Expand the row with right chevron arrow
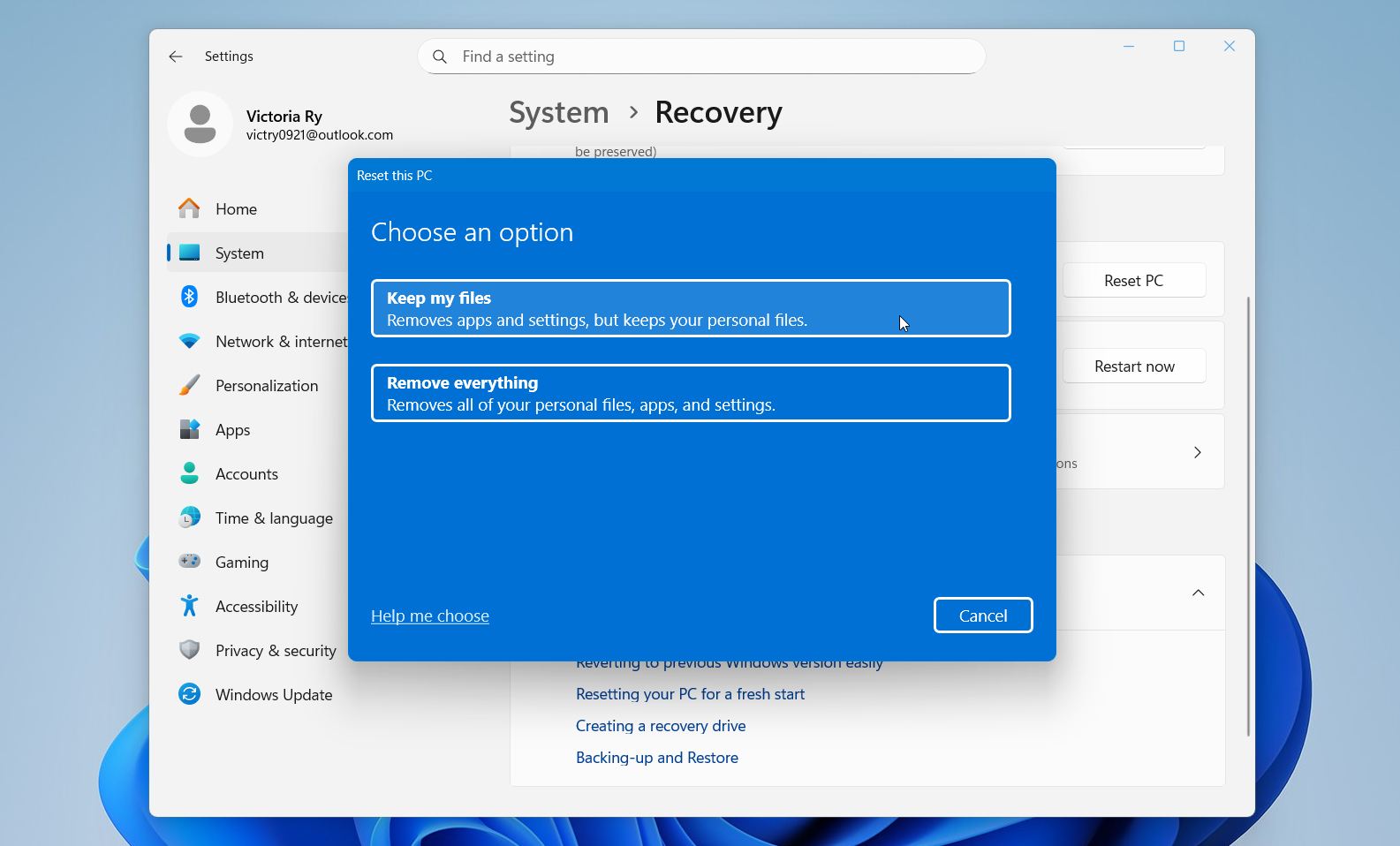 click(x=1197, y=452)
